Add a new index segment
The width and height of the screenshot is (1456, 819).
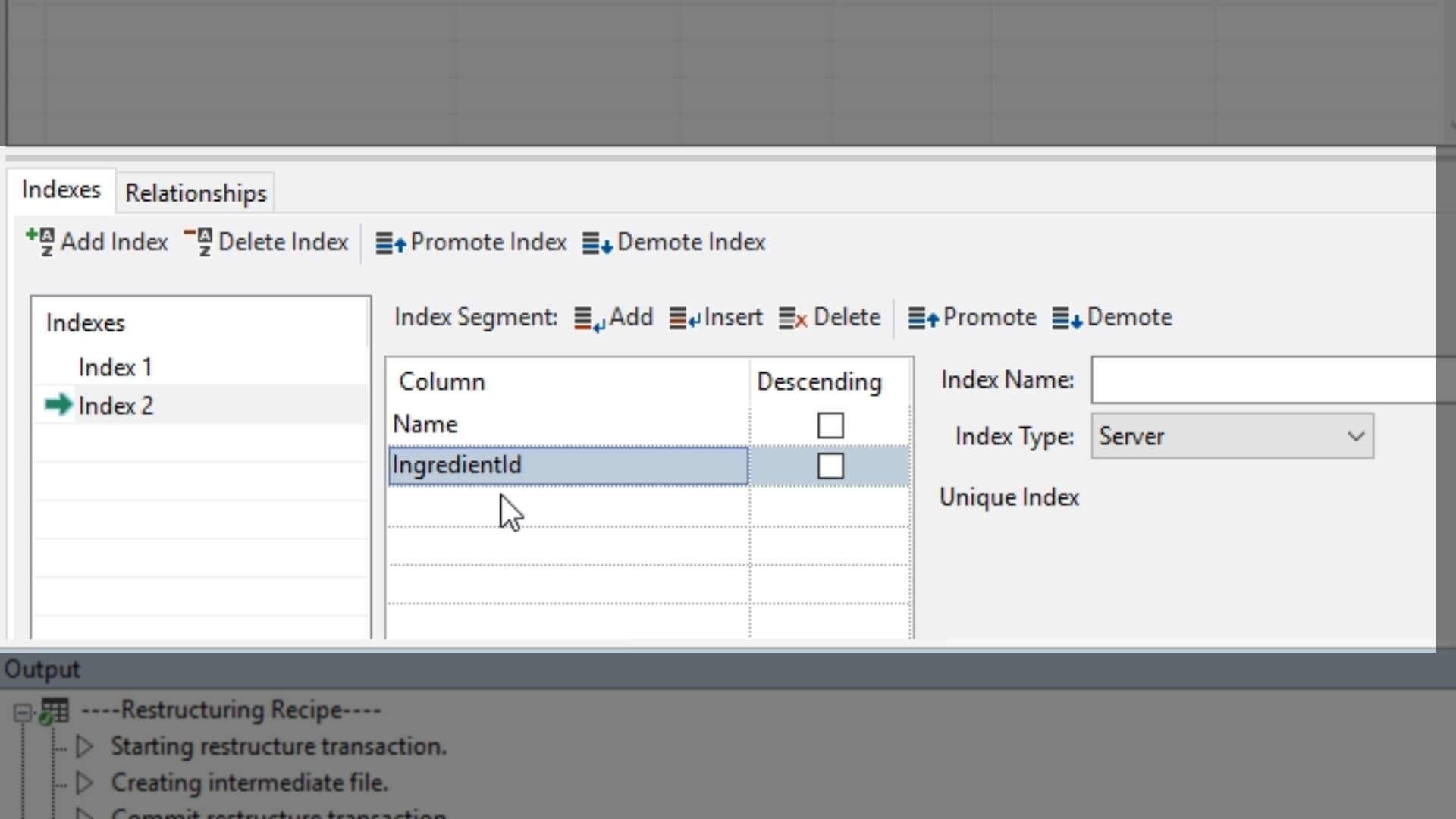point(614,318)
